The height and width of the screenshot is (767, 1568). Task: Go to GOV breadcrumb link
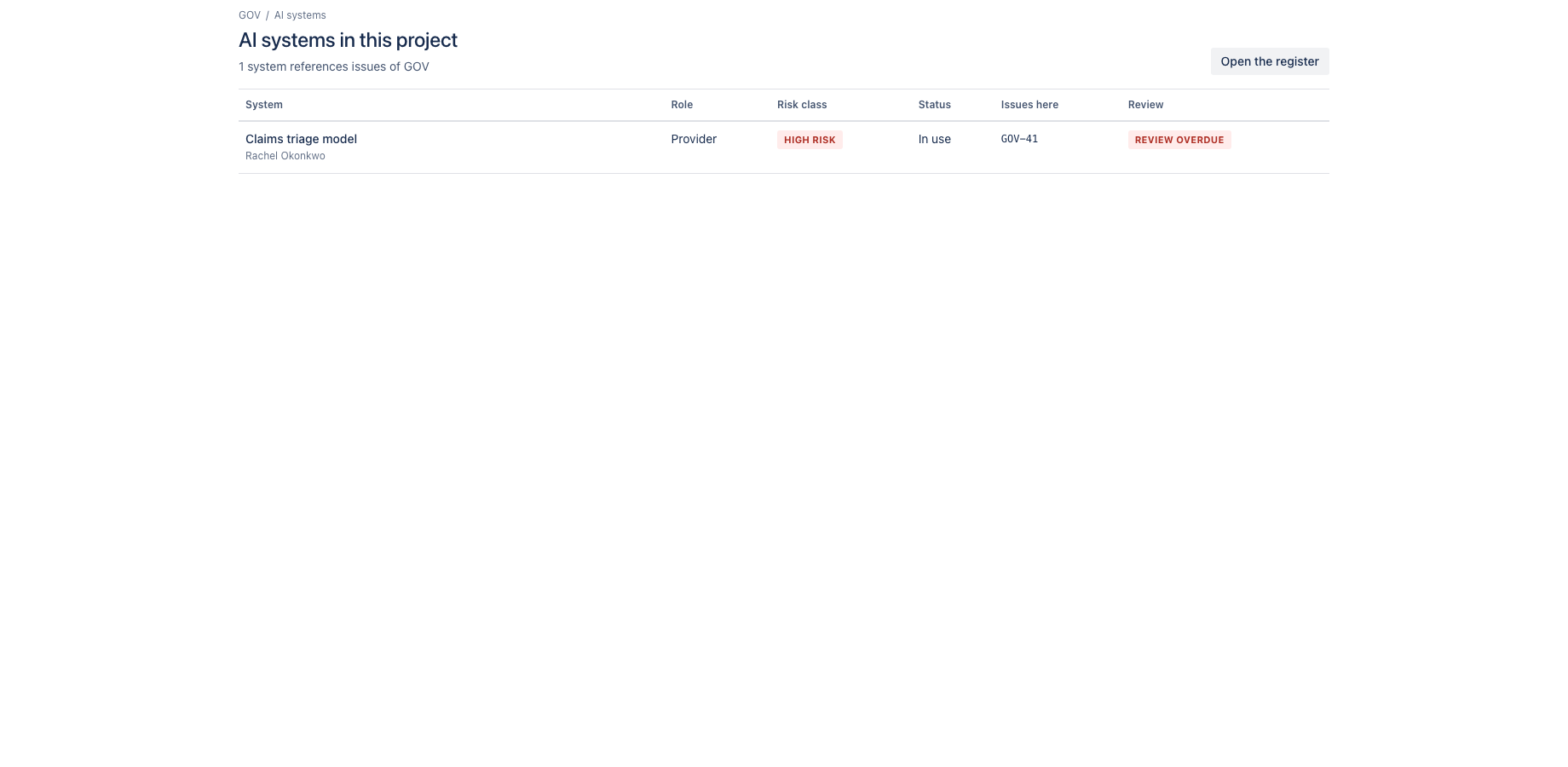point(250,15)
